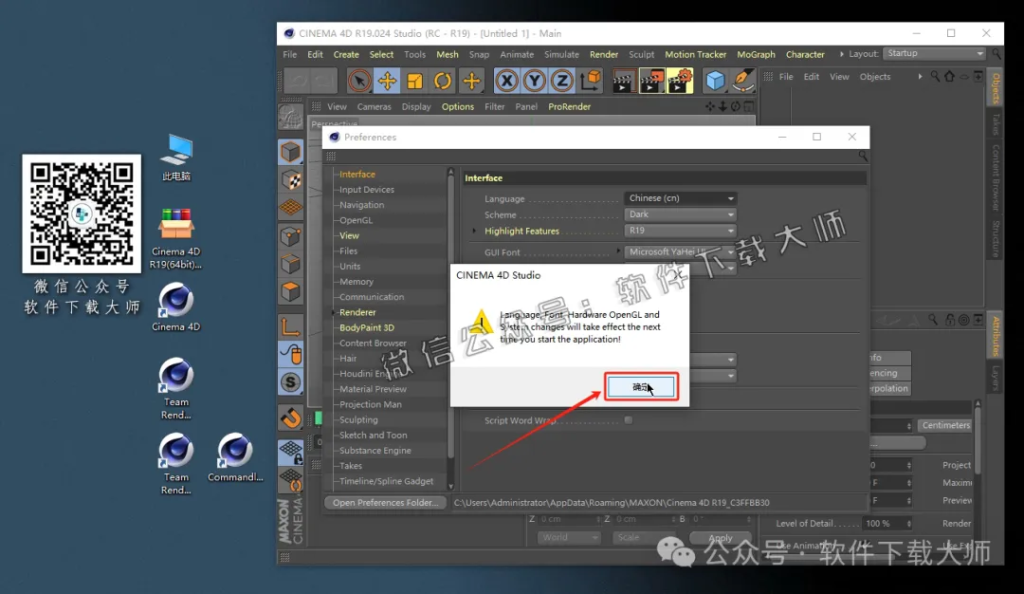Click the Render View clapperboard icon
This screenshot has width=1024, height=594.
tap(622, 81)
